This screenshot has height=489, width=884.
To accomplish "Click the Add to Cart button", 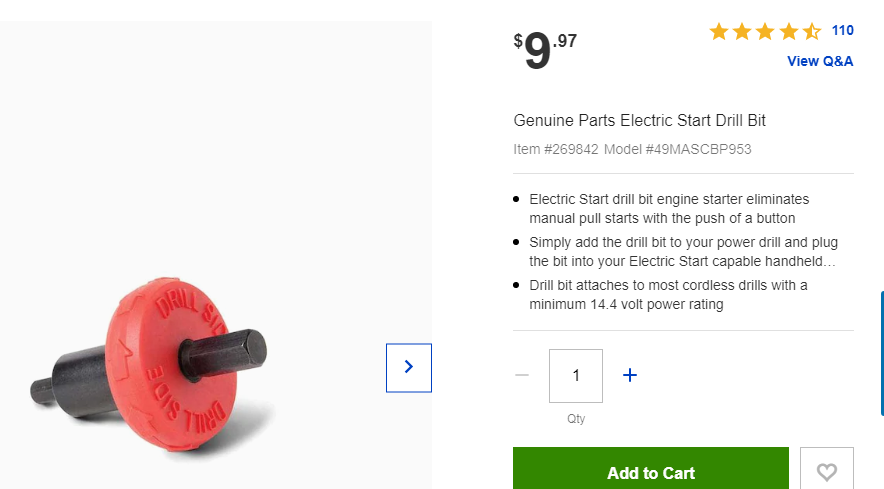I will click(651, 469).
